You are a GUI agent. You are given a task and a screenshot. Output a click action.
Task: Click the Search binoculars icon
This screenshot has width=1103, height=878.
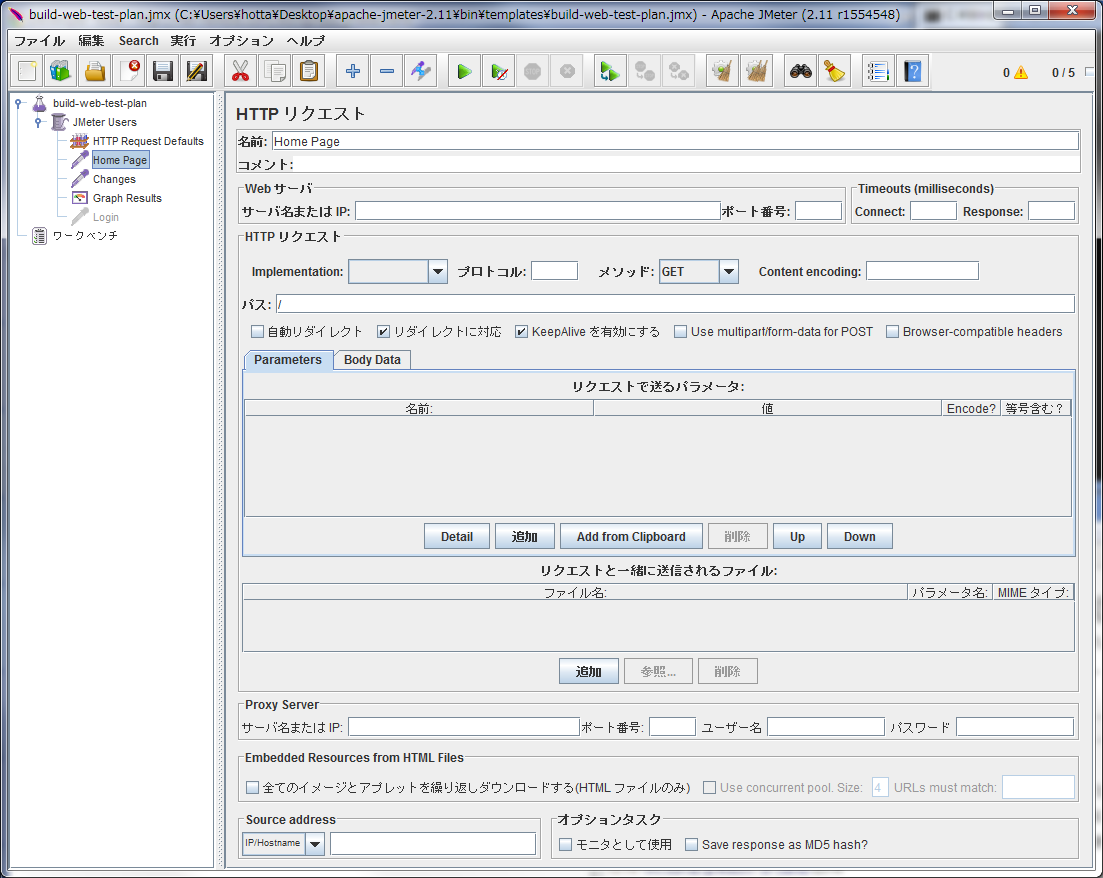click(801, 71)
